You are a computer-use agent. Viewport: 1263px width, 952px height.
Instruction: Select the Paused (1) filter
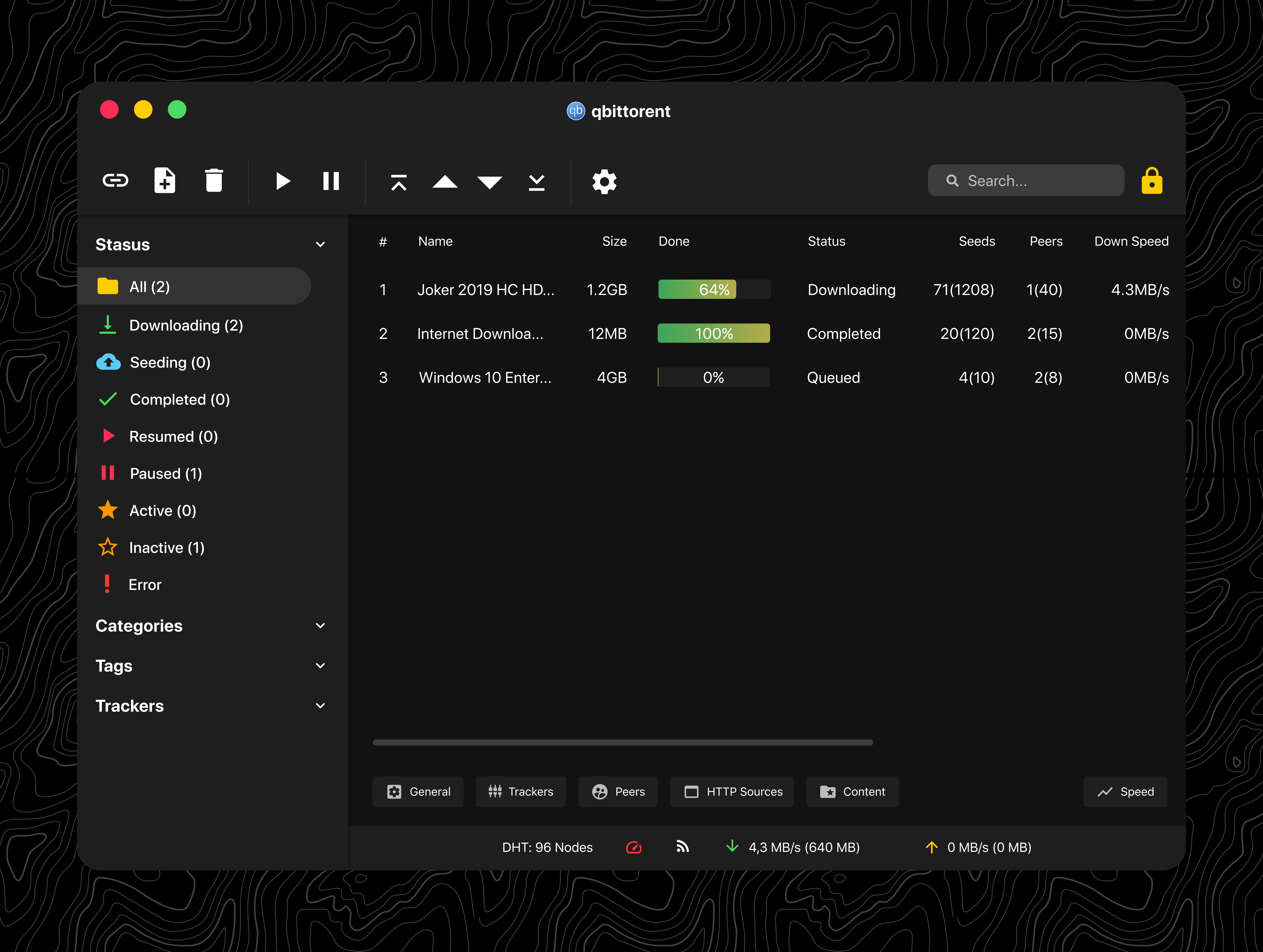tap(166, 473)
